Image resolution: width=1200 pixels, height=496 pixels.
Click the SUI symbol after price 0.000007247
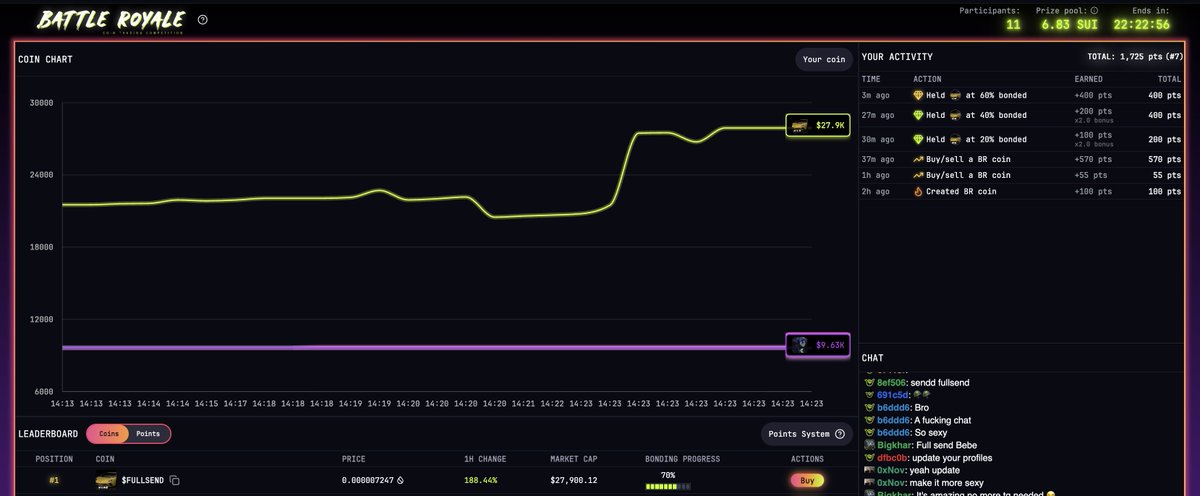pos(401,481)
